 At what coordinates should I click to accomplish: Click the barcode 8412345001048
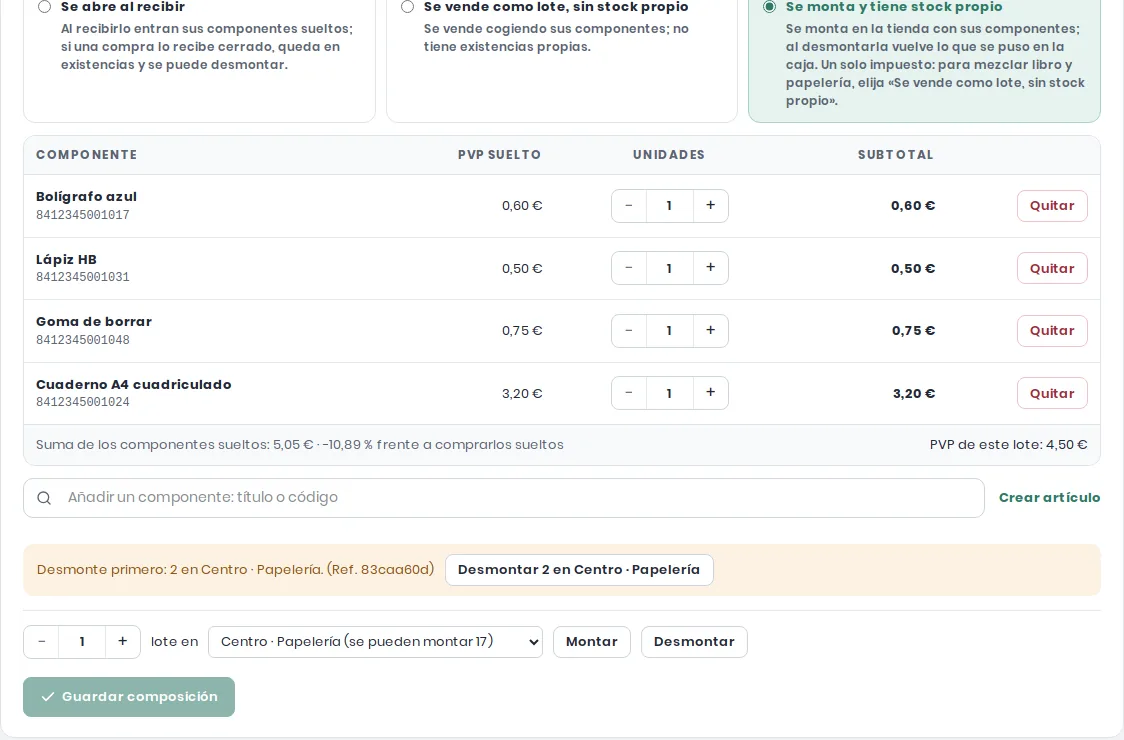point(82,340)
